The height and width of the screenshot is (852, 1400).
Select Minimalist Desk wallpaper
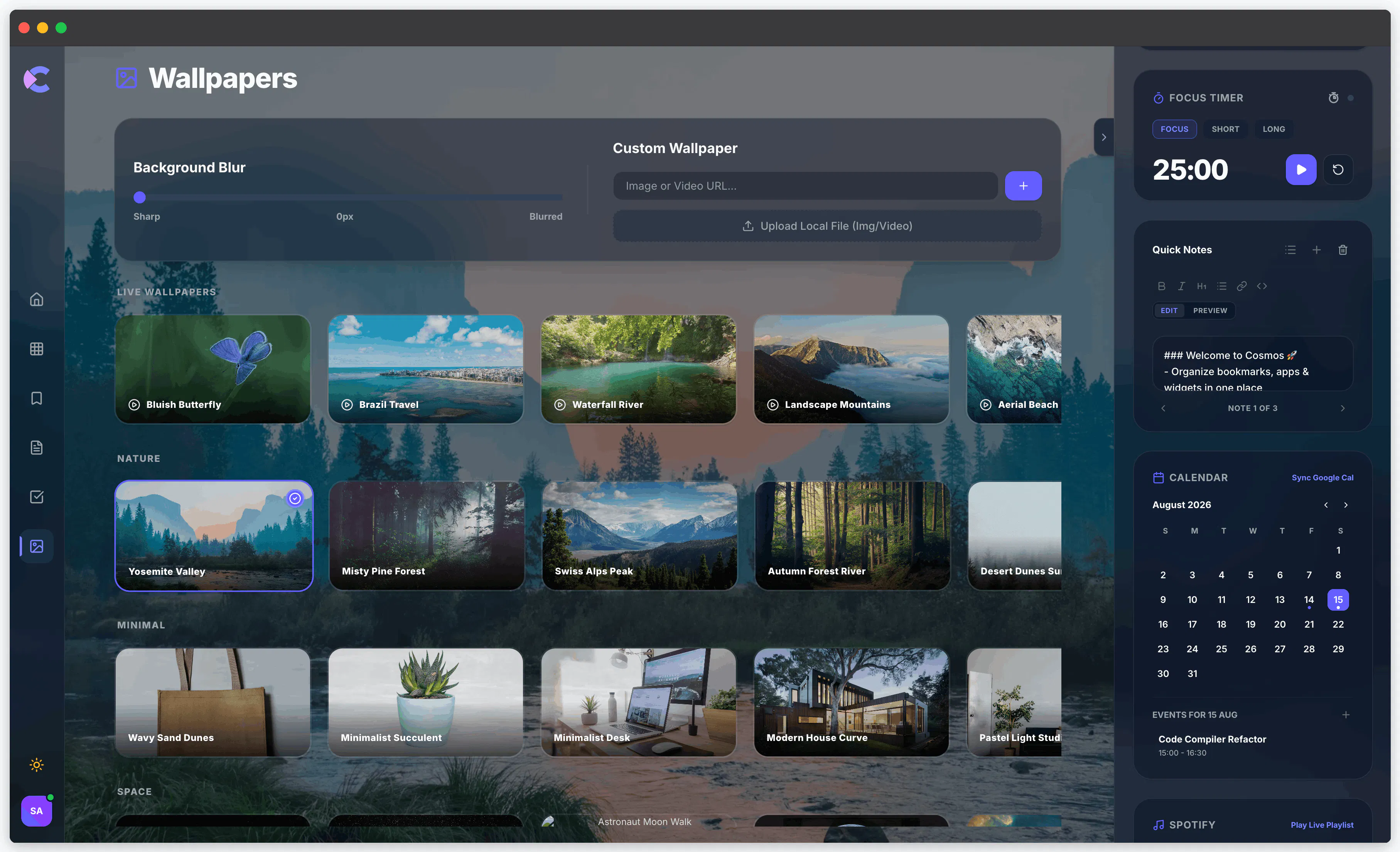point(639,702)
